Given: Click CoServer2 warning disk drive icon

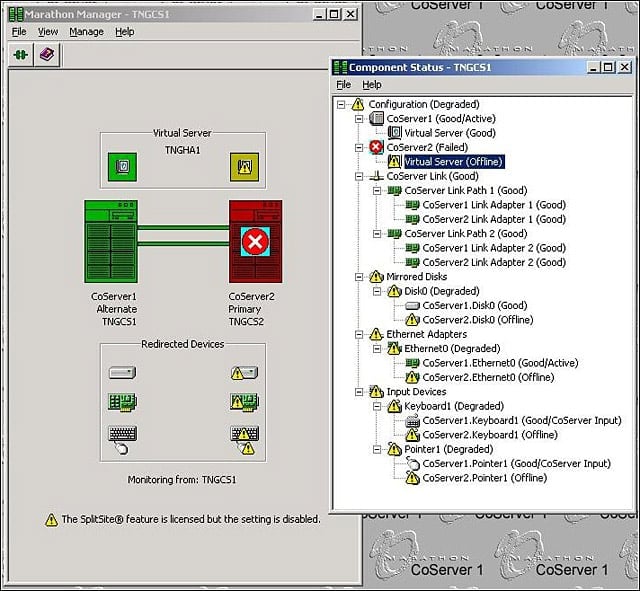Looking at the screenshot, I should (x=244, y=372).
